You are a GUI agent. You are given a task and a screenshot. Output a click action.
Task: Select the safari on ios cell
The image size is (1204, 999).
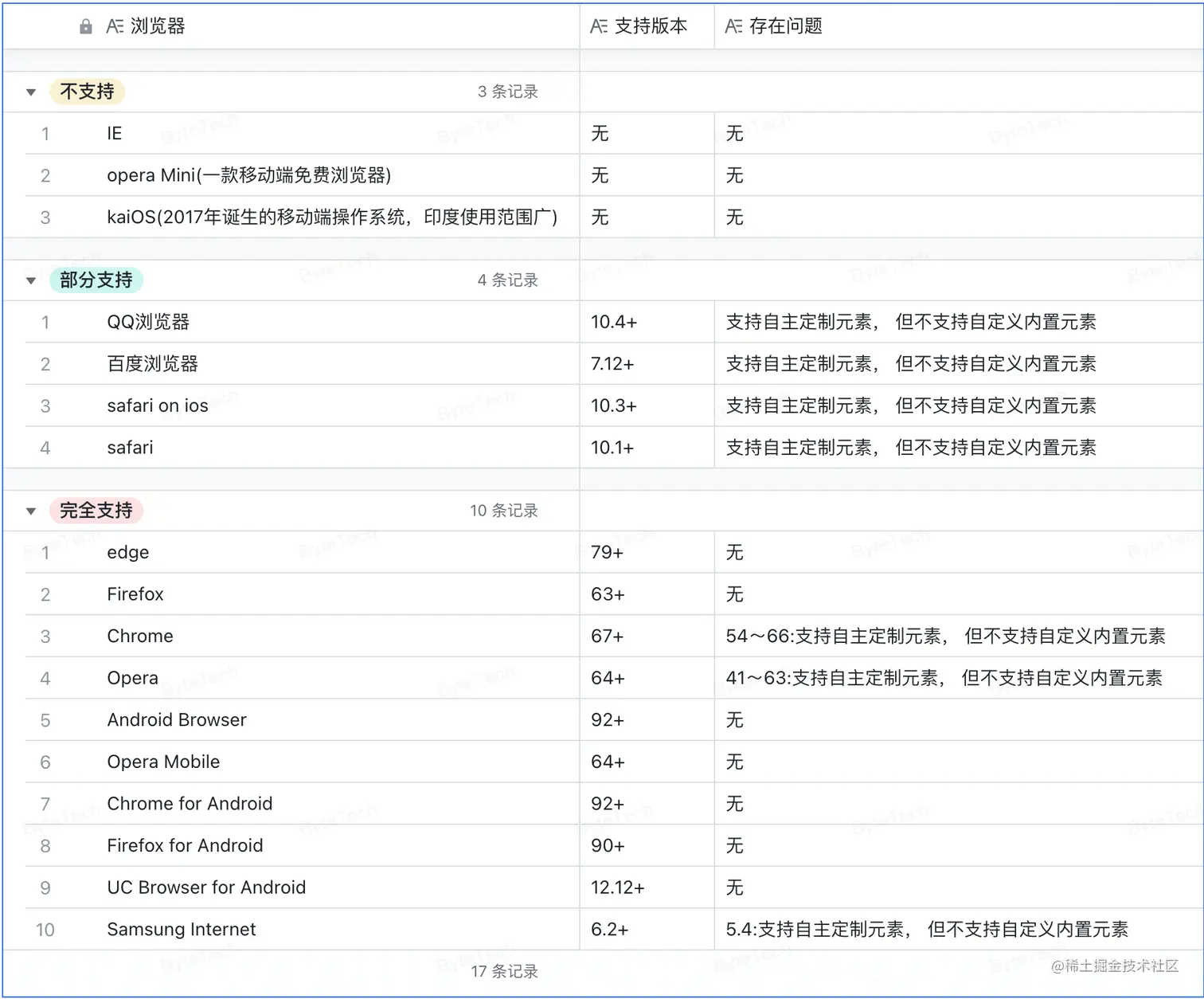click(x=303, y=405)
